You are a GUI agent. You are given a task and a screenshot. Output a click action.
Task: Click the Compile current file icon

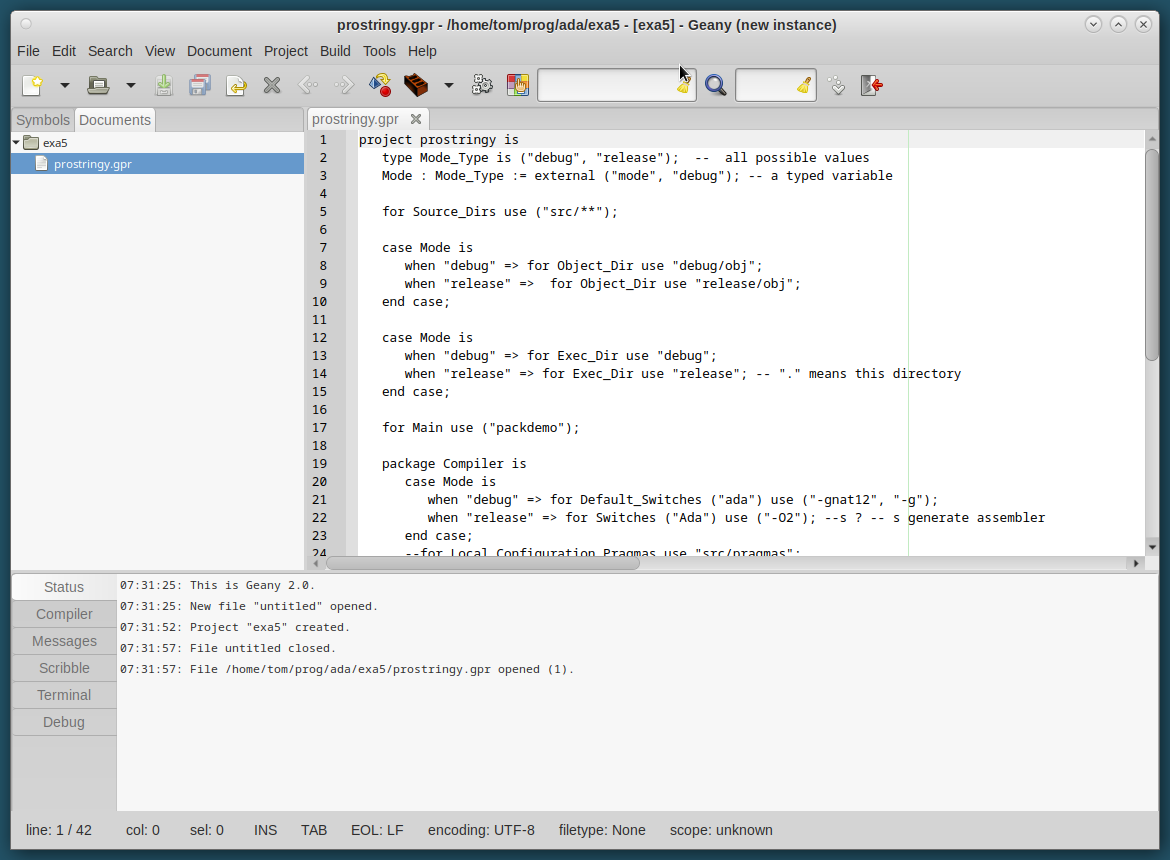tap(380, 86)
